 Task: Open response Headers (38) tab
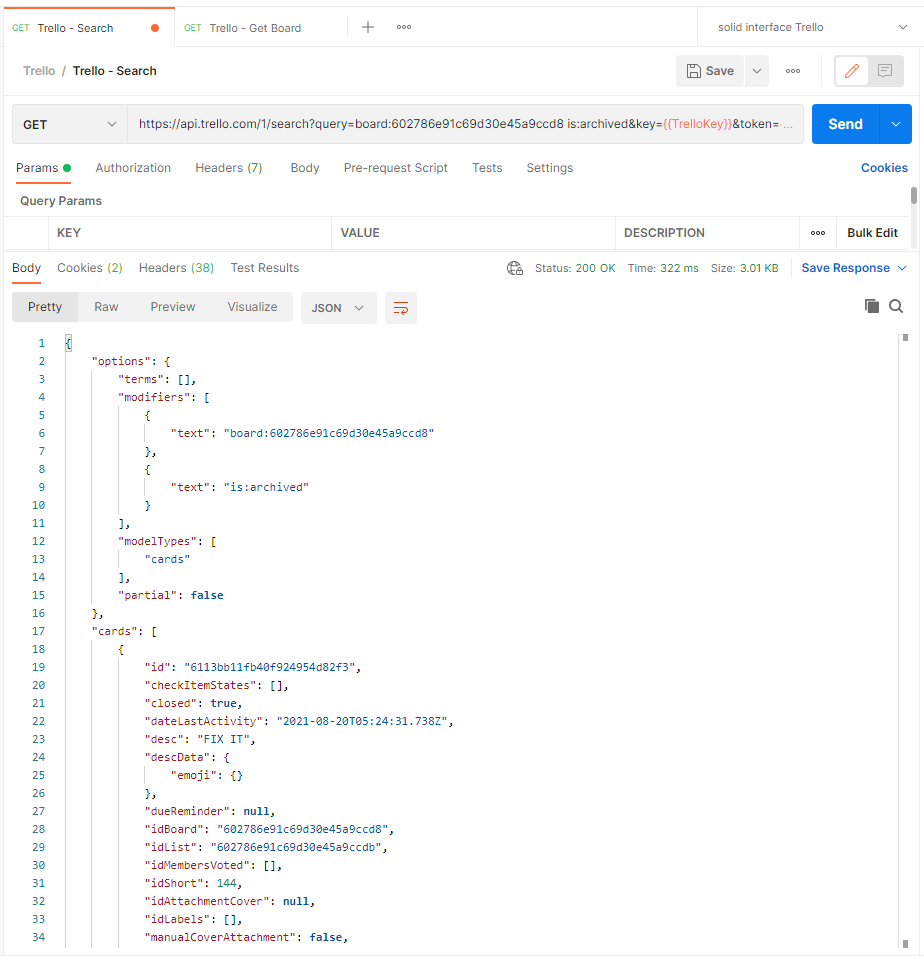pos(176,268)
